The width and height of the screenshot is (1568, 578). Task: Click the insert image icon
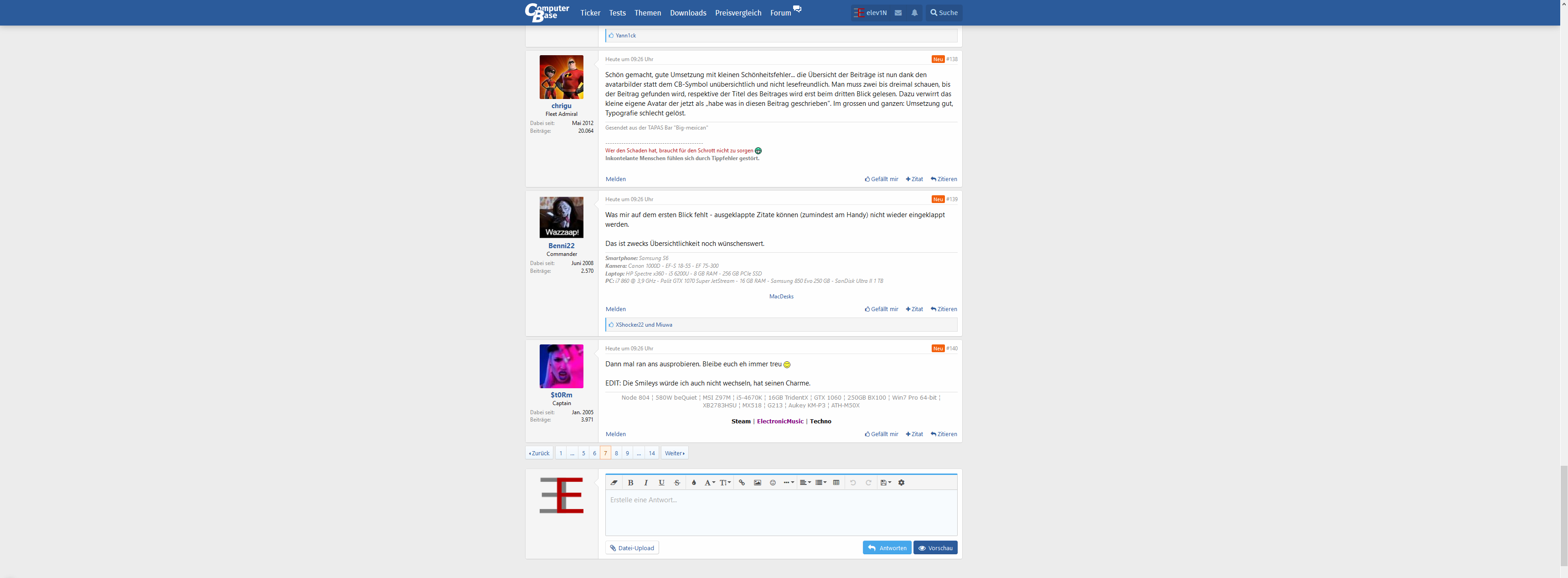tap(757, 482)
